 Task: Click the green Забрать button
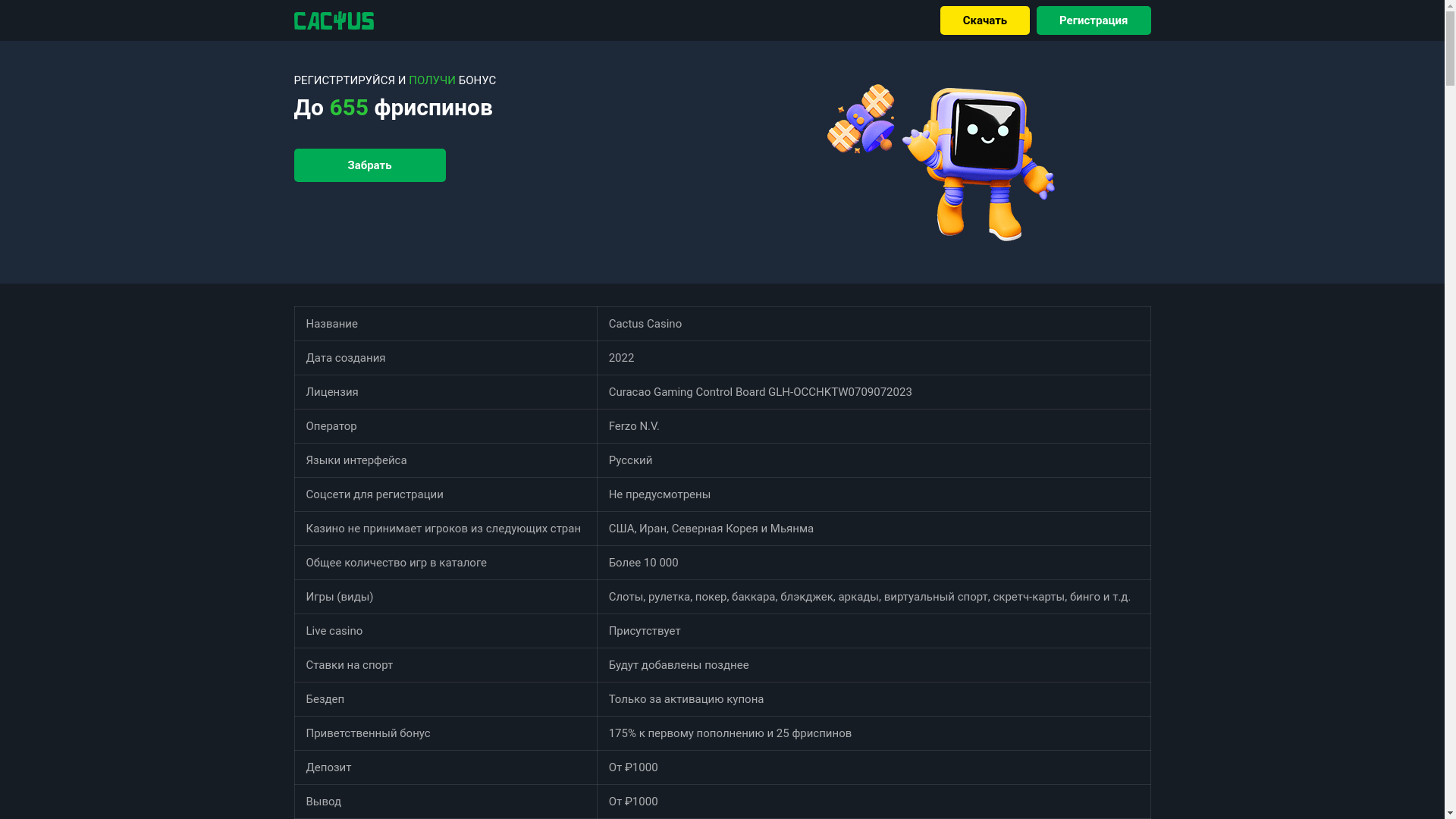369,165
